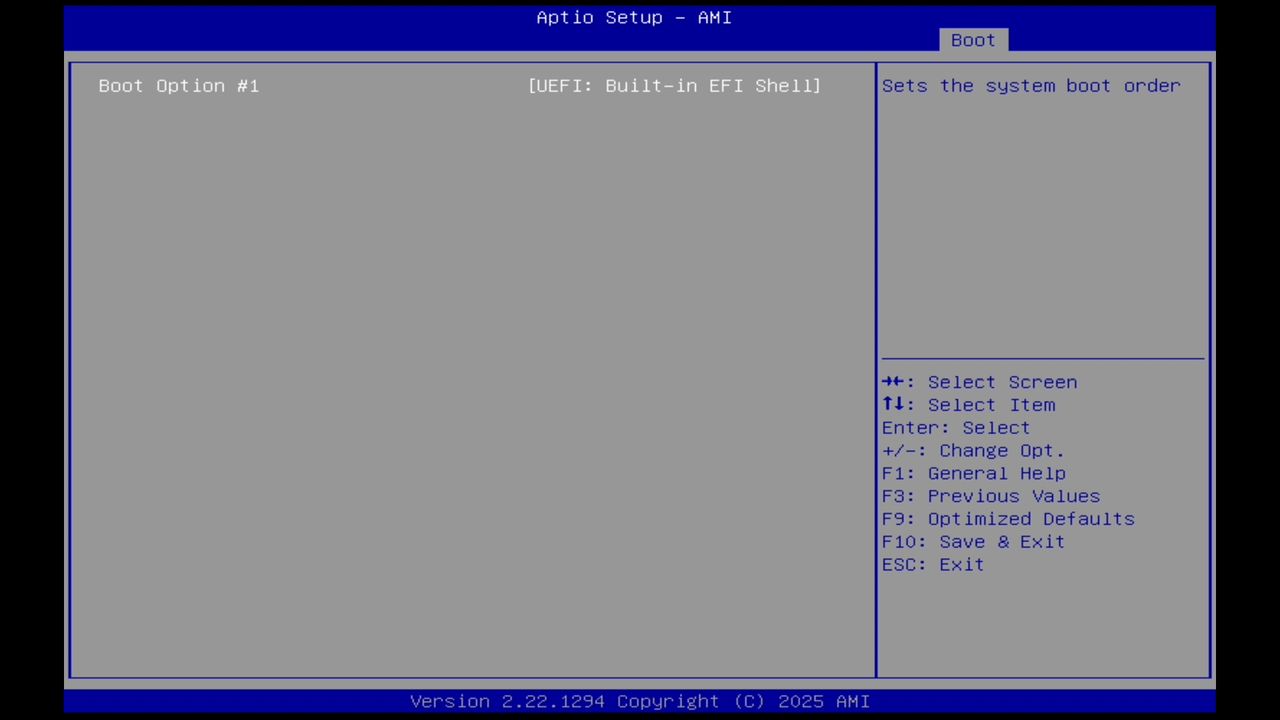This screenshot has height=720, width=1280.
Task: Click the Aptio Setup title bar
Action: [x=634, y=17]
